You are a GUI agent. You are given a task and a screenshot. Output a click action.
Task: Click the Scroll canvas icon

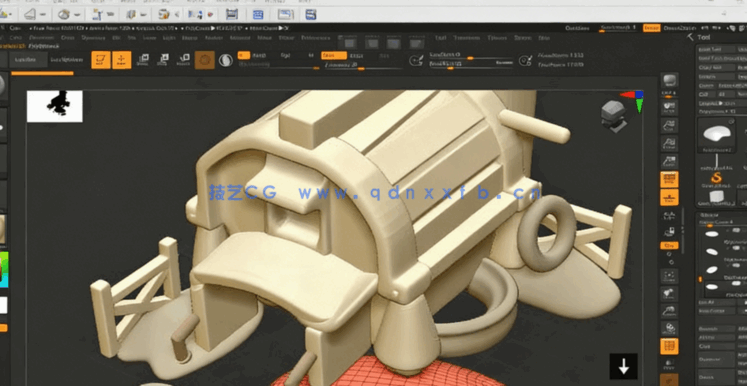coord(669,106)
